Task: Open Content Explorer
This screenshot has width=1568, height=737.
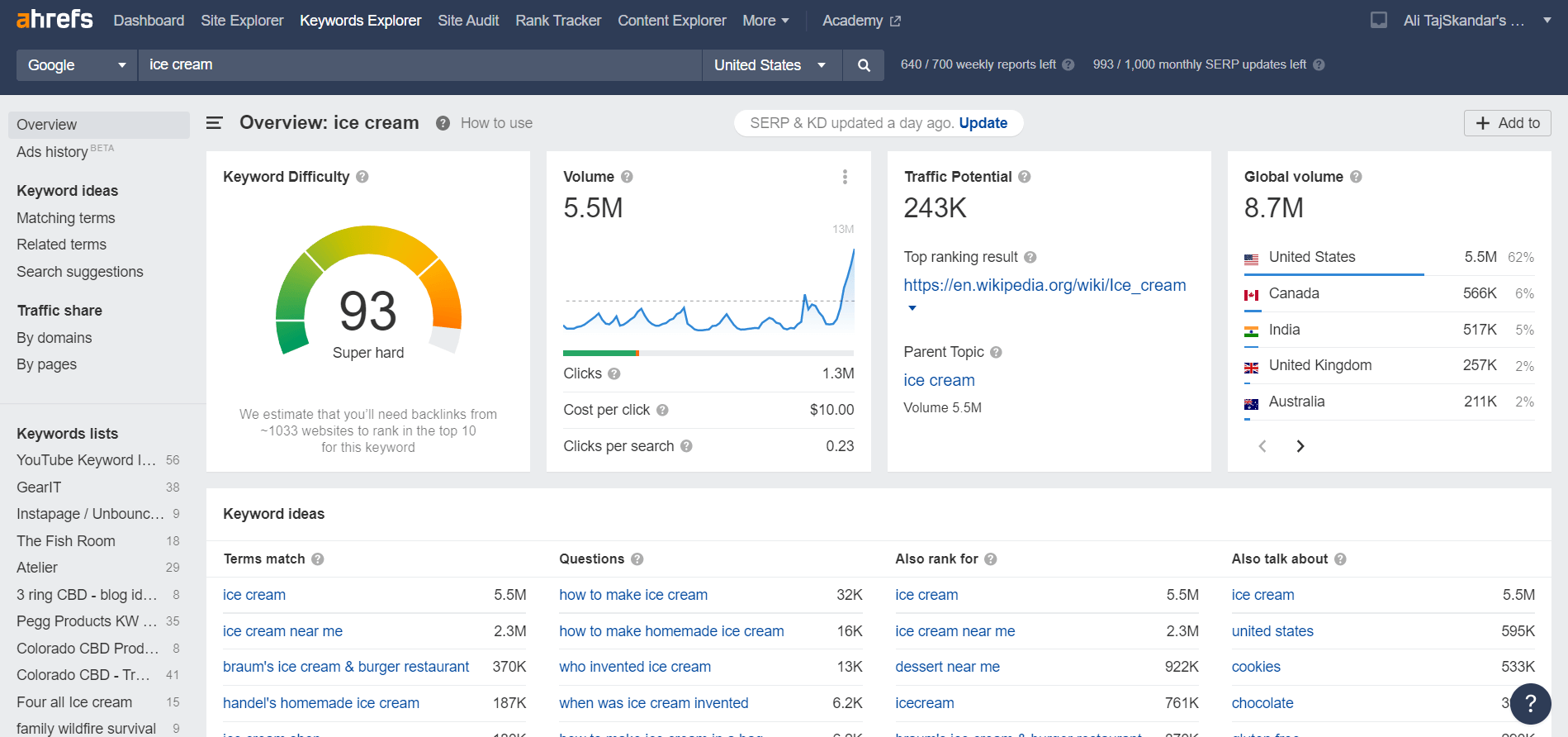Action: 672,21
